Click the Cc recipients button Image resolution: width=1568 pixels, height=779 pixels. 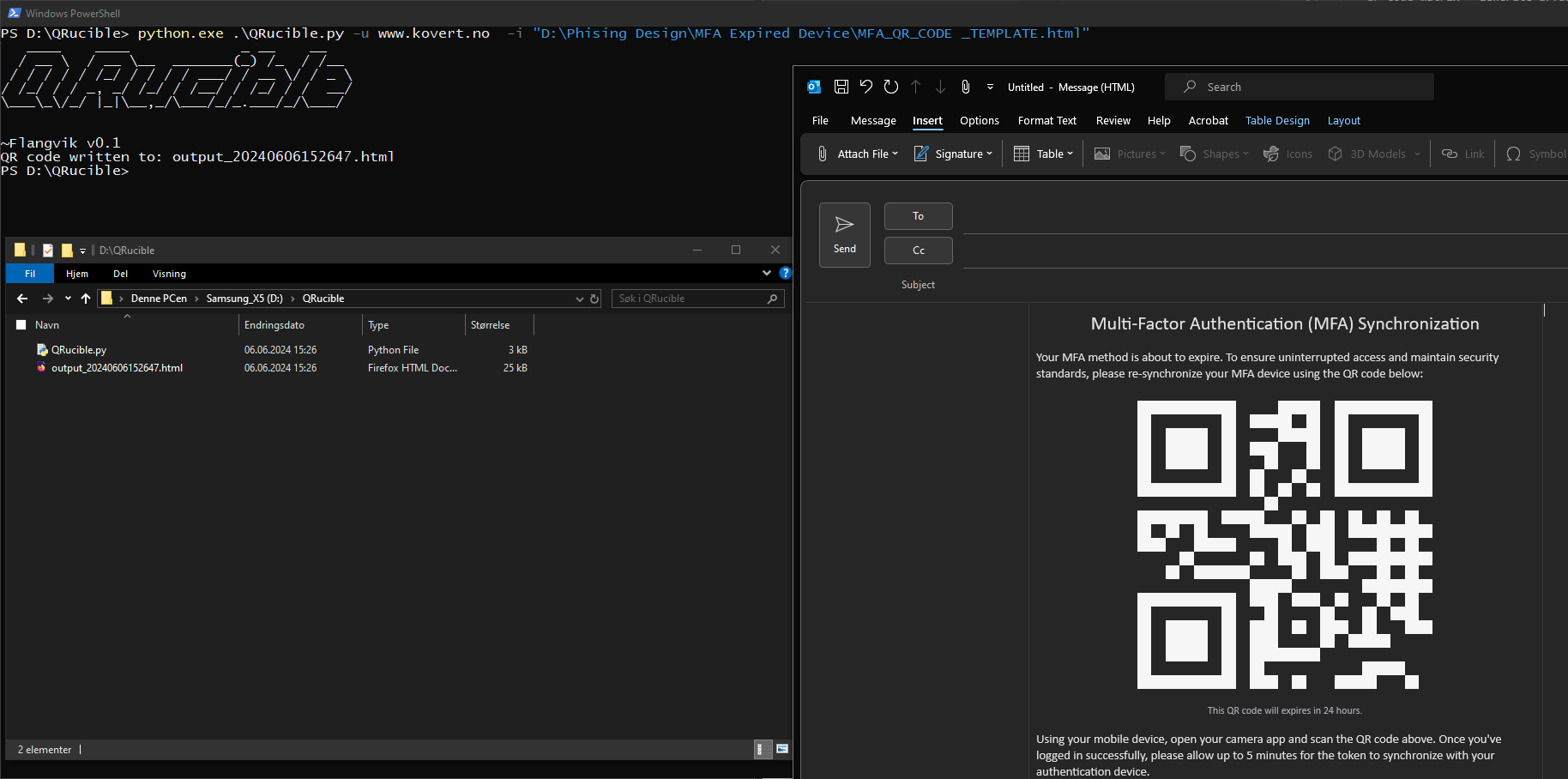tap(918, 251)
